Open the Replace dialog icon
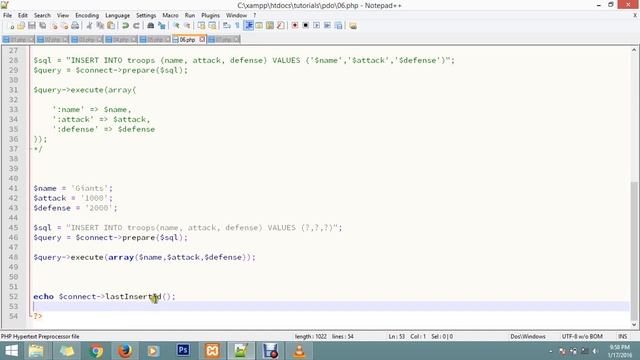Image resolution: width=640 pixels, height=360 pixels. 162,26
